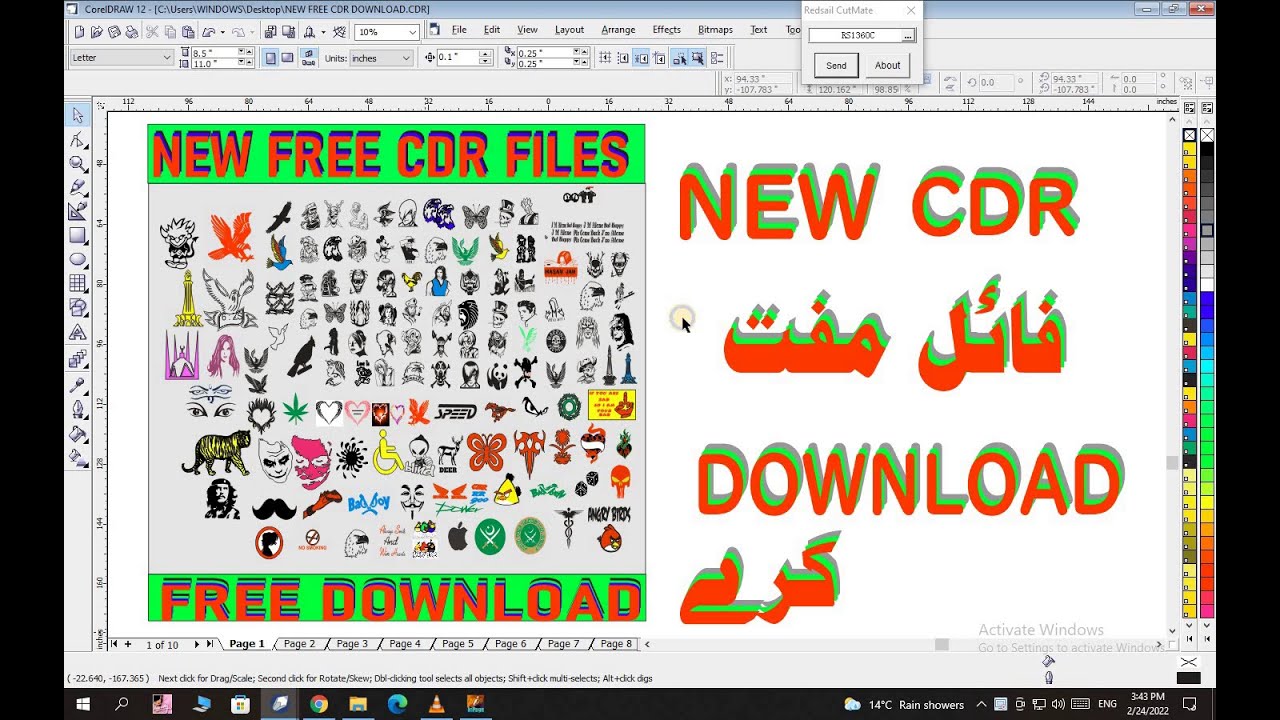Switch to Page 3 tab
The width and height of the screenshot is (1280, 720).
pyautogui.click(x=352, y=644)
